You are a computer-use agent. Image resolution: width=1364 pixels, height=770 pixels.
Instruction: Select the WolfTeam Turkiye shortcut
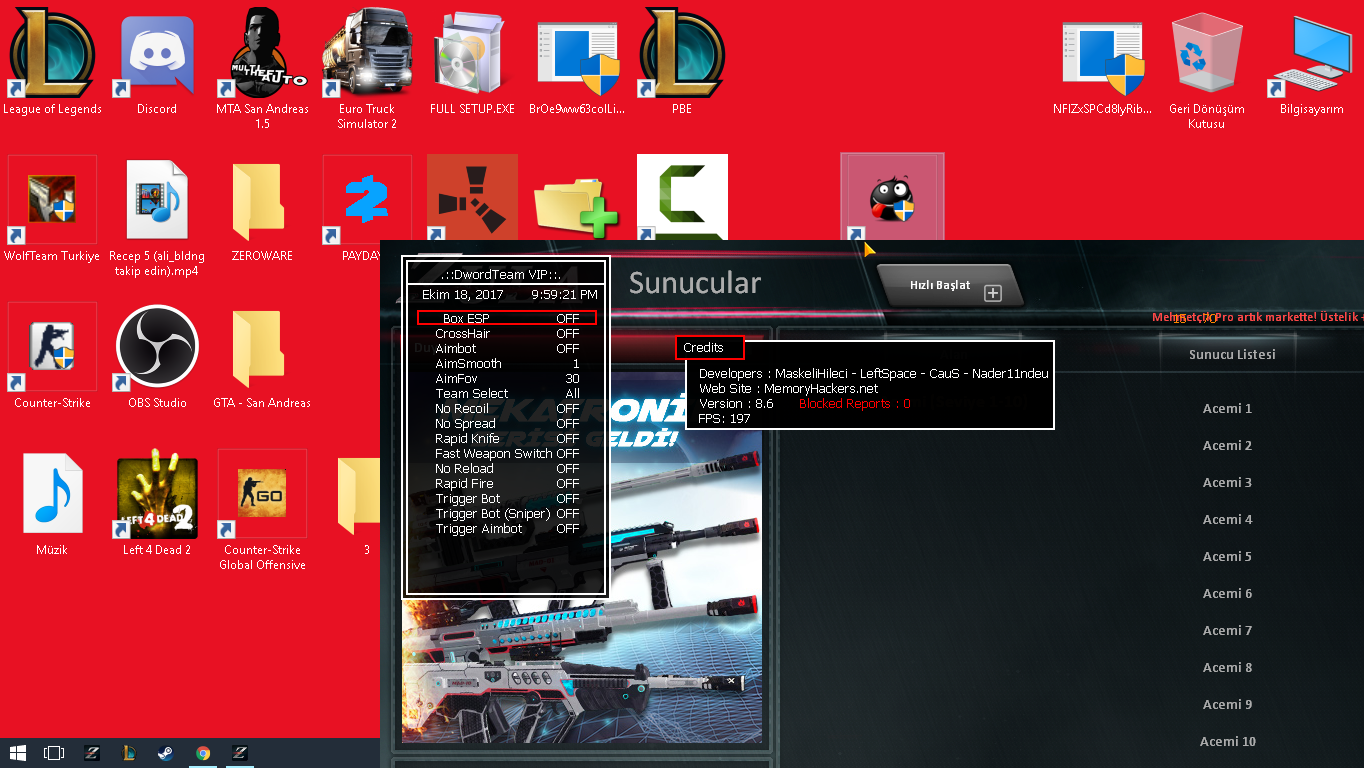52,209
